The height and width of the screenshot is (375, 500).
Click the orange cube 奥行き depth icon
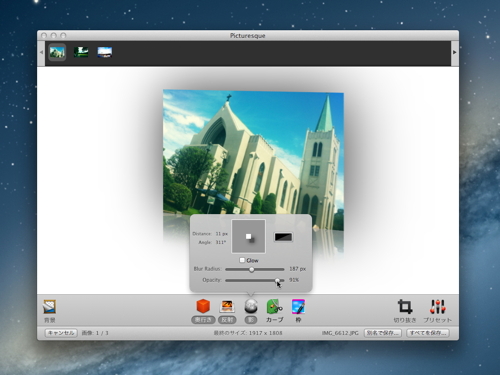pos(203,306)
